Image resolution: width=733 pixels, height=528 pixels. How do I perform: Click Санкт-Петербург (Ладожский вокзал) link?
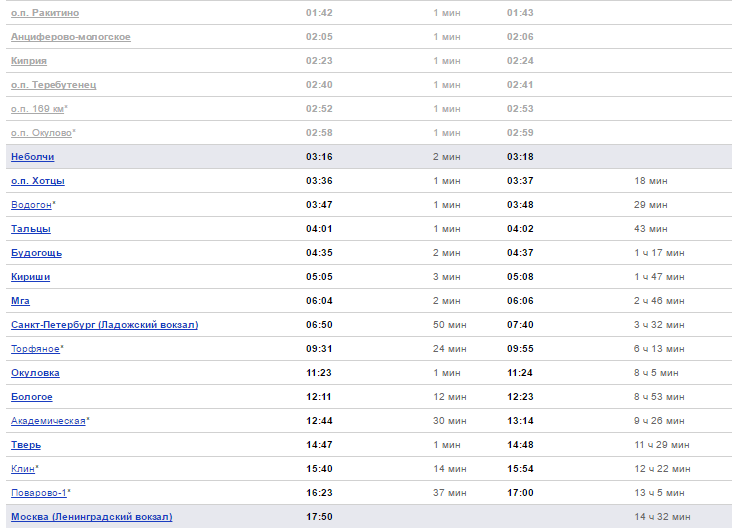click(x=104, y=325)
